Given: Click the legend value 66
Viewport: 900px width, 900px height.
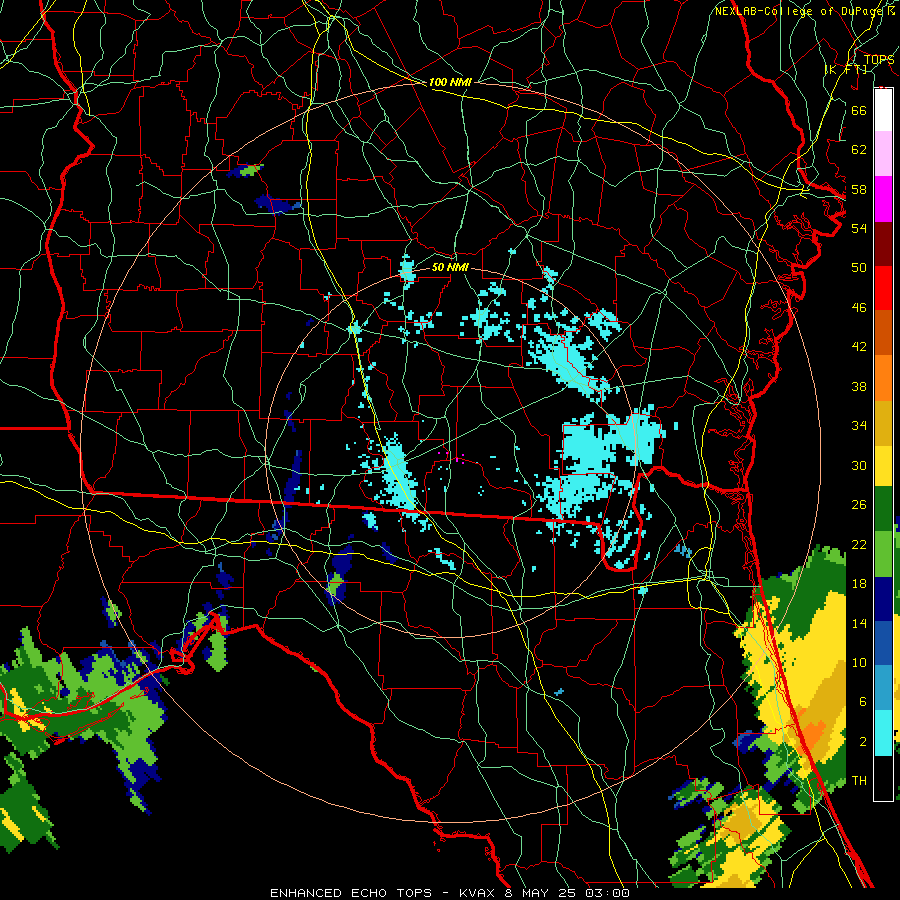Looking at the screenshot, I should point(859,110).
